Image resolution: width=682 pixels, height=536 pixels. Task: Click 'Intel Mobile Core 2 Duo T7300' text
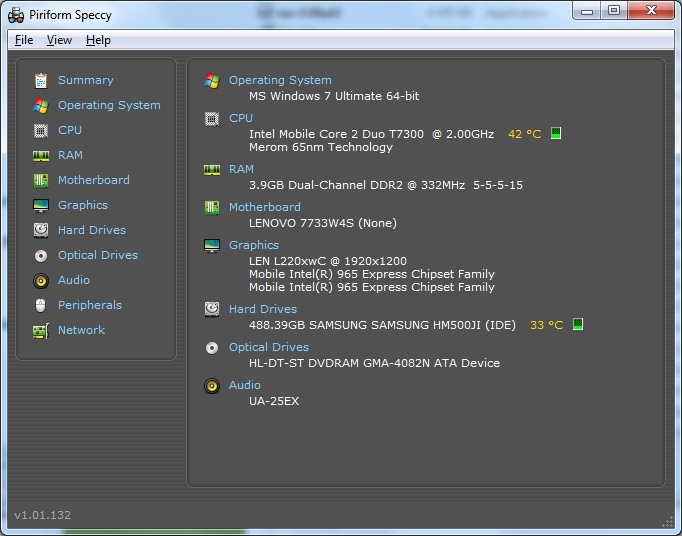coord(336,134)
